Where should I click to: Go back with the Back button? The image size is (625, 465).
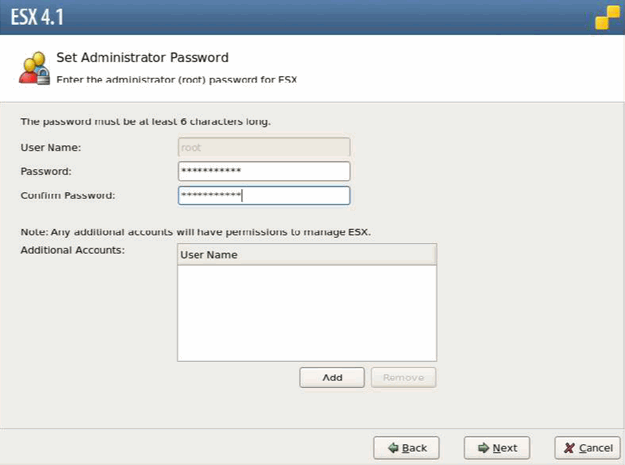406,448
